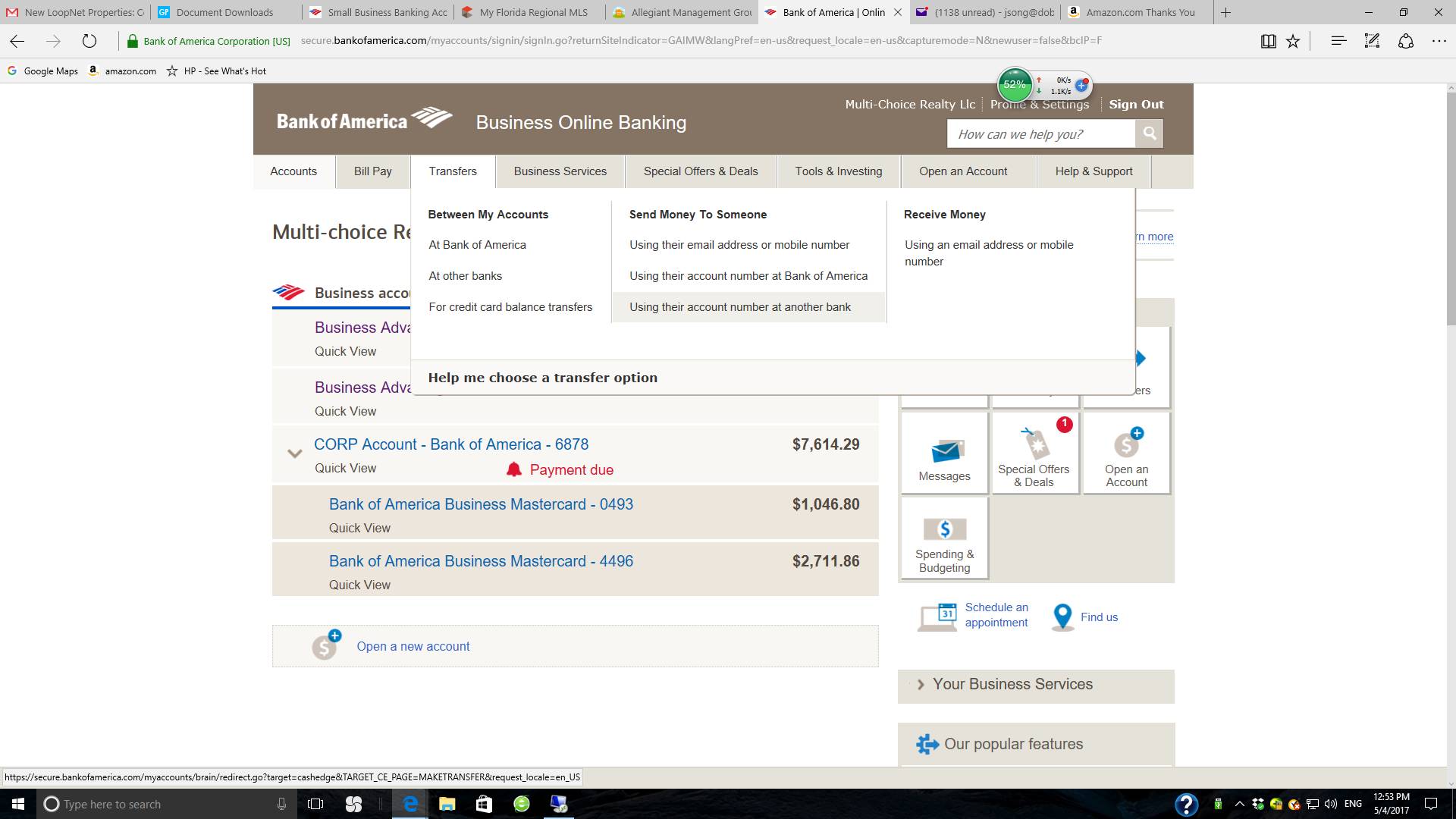Expand the system tray hidden icons arrow
The image size is (1456, 819).
[1239, 804]
